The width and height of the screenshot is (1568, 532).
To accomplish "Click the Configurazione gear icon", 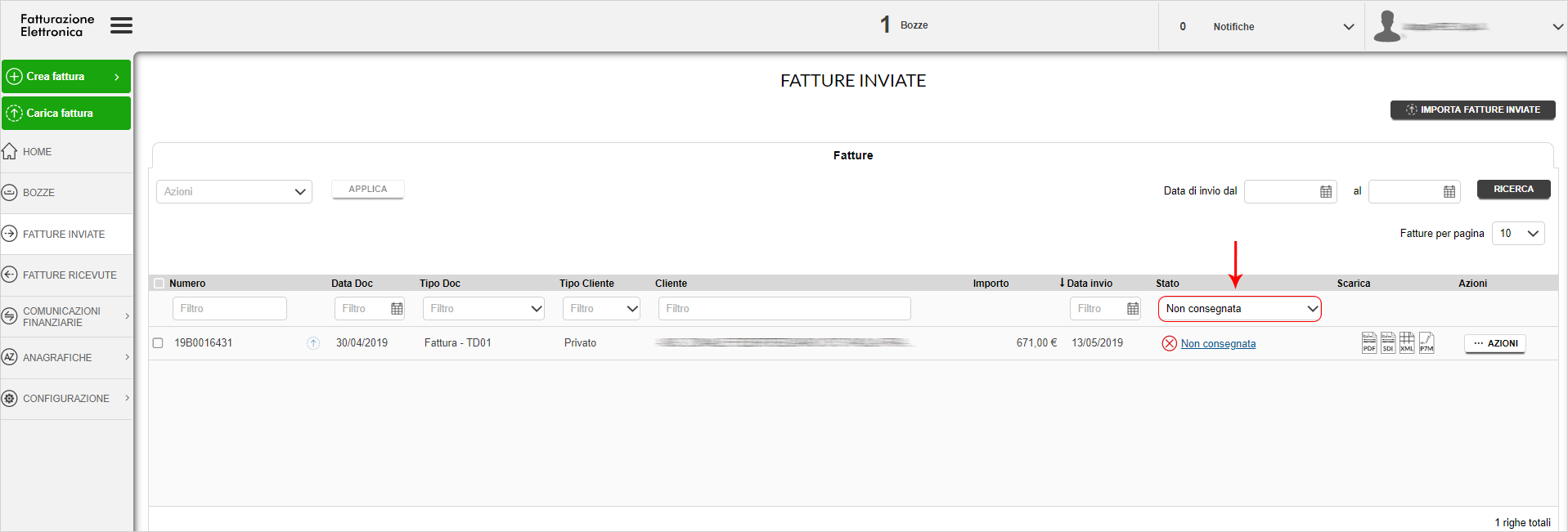I will point(10,398).
